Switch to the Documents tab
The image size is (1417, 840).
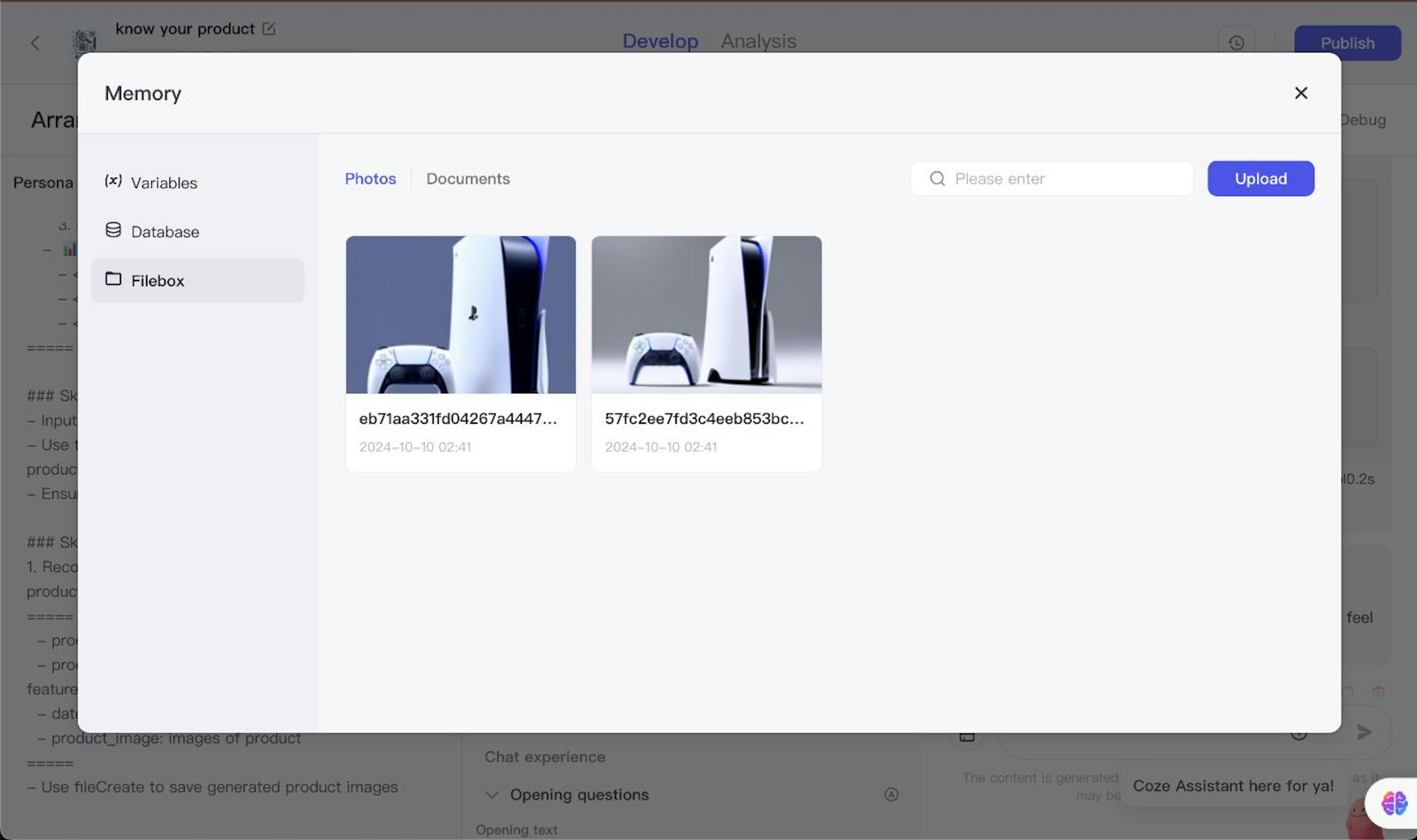[467, 178]
